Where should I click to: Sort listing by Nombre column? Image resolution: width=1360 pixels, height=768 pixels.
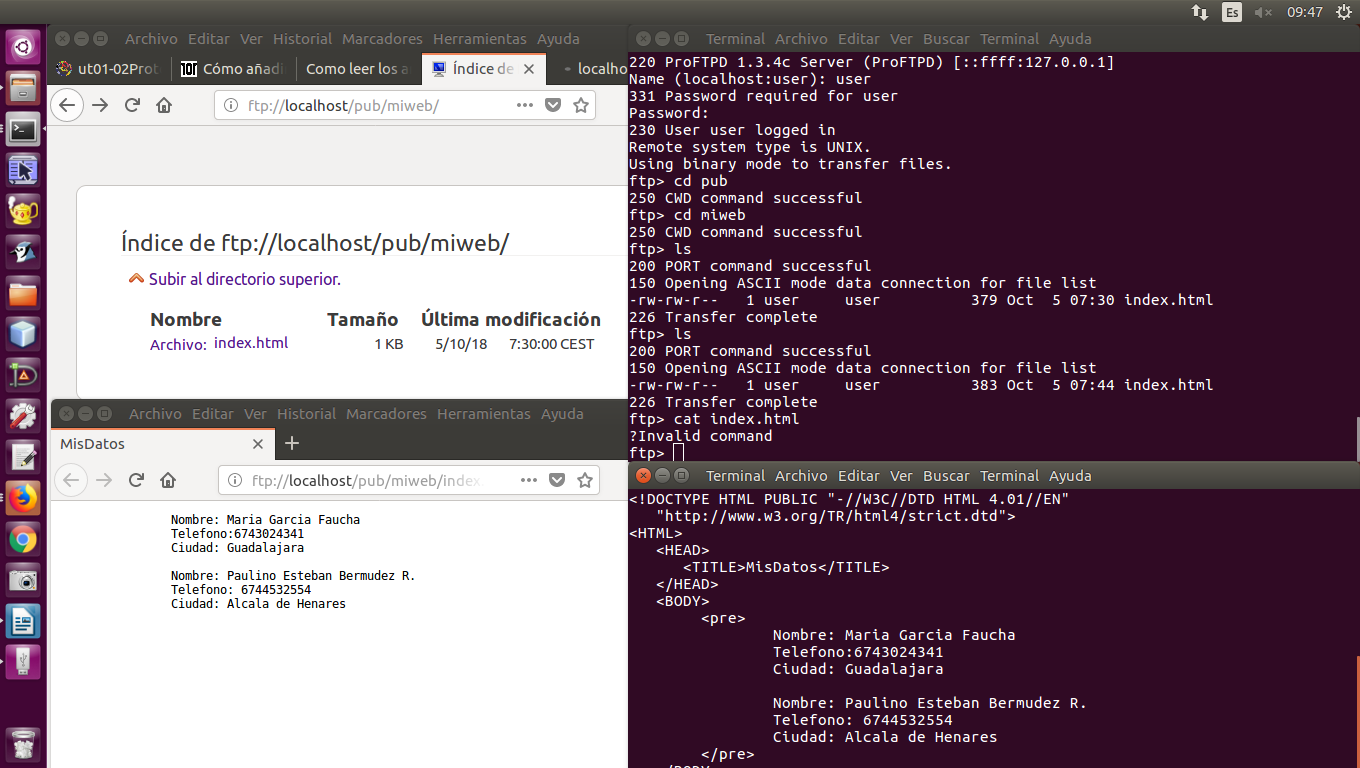(x=186, y=320)
